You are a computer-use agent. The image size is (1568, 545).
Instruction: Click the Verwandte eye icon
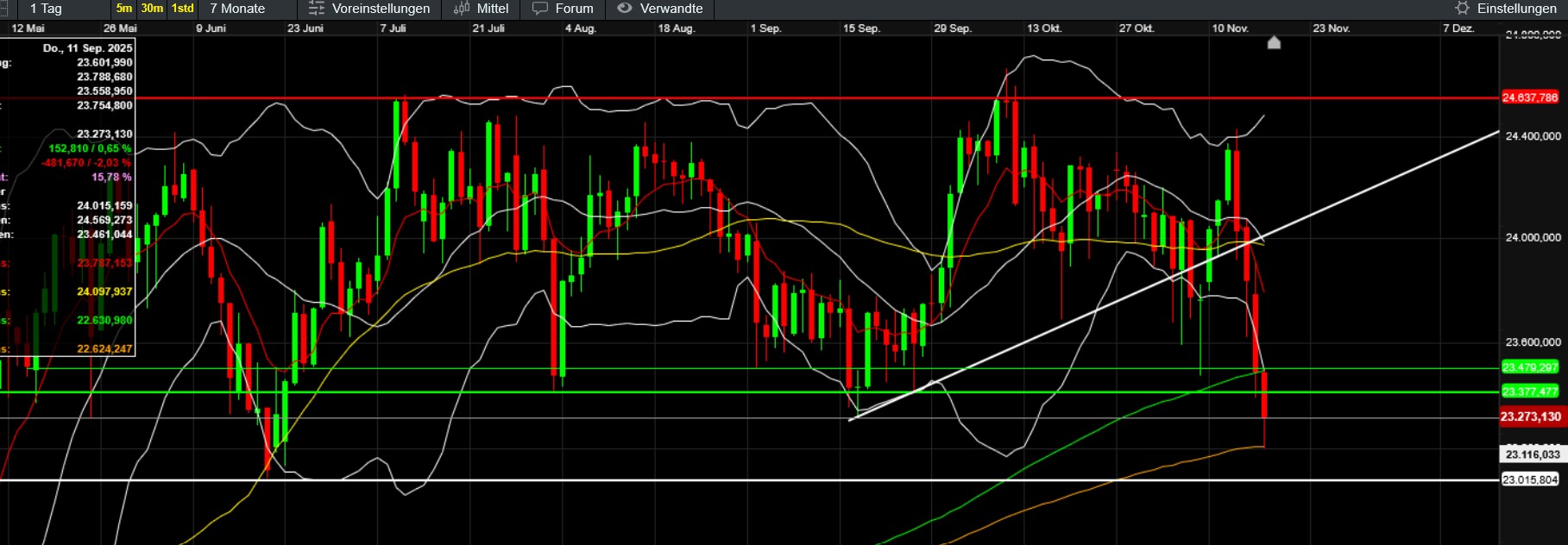[x=625, y=9]
